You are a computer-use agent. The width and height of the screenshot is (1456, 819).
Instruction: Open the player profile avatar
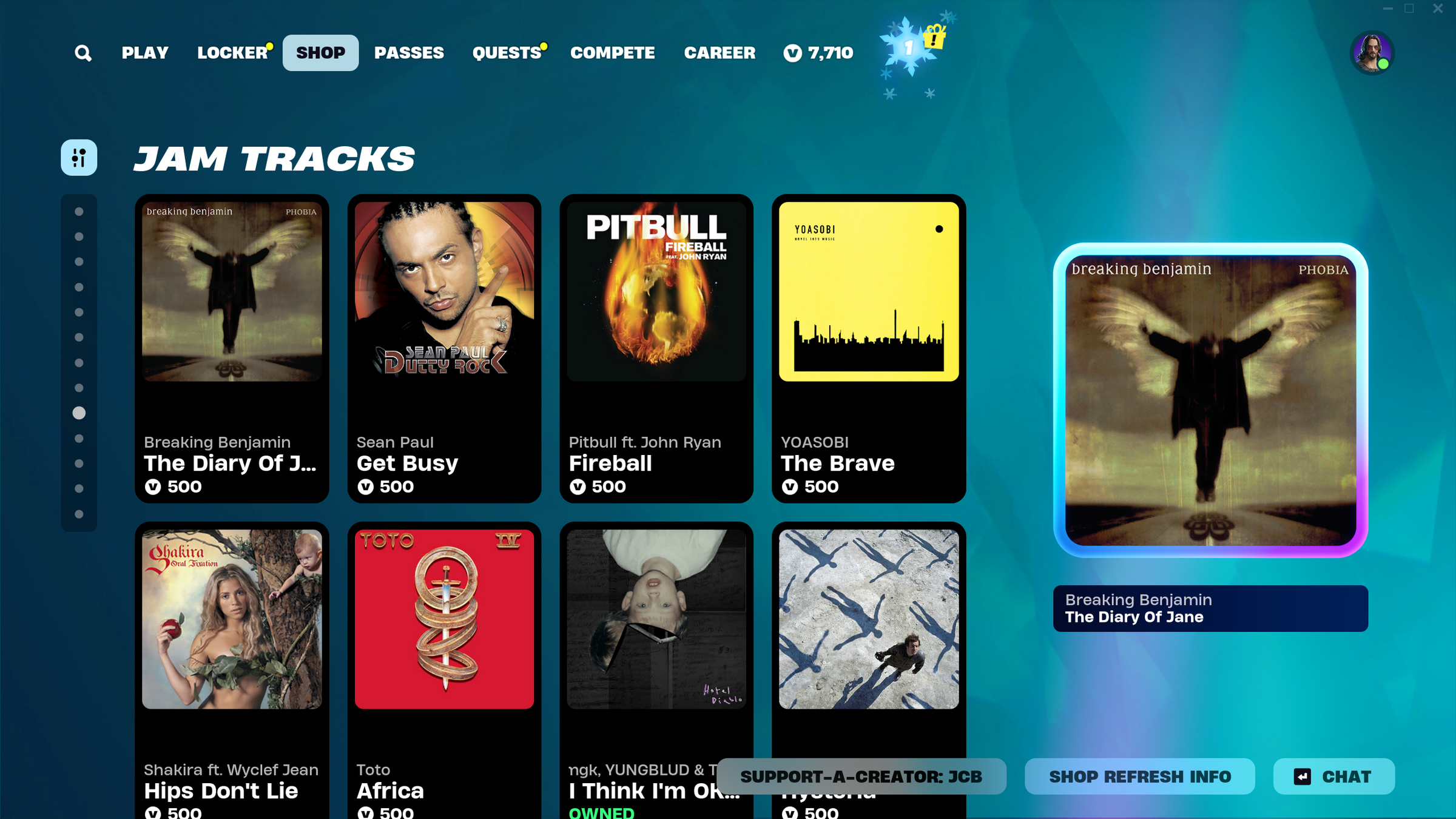click(x=1372, y=53)
